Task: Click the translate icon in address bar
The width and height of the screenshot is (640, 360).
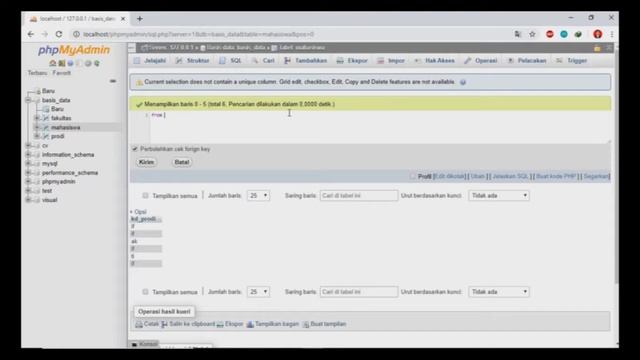Action: [x=518, y=34]
